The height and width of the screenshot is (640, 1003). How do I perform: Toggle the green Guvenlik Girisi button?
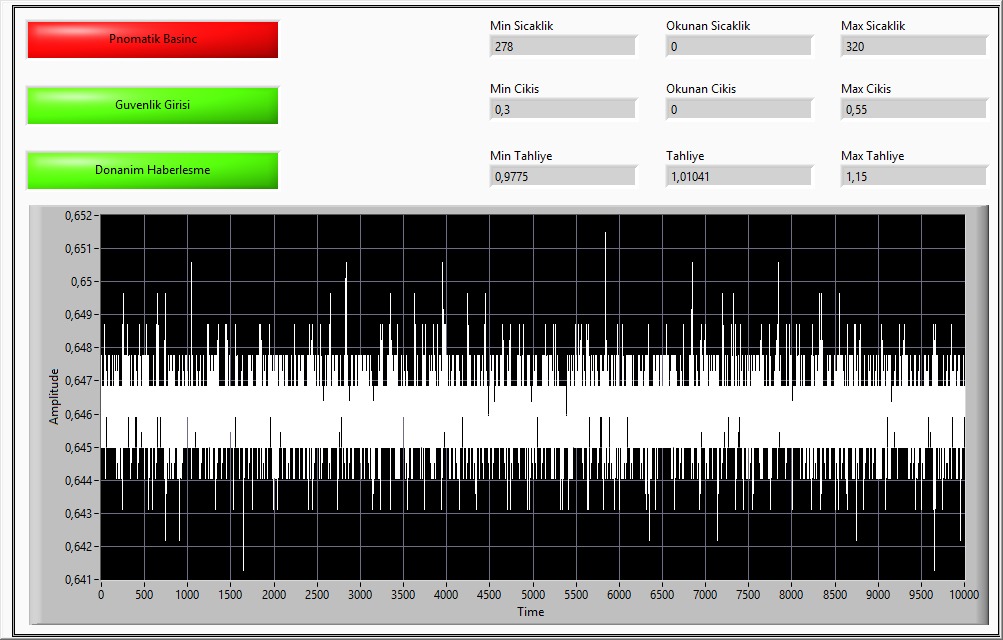[152, 105]
